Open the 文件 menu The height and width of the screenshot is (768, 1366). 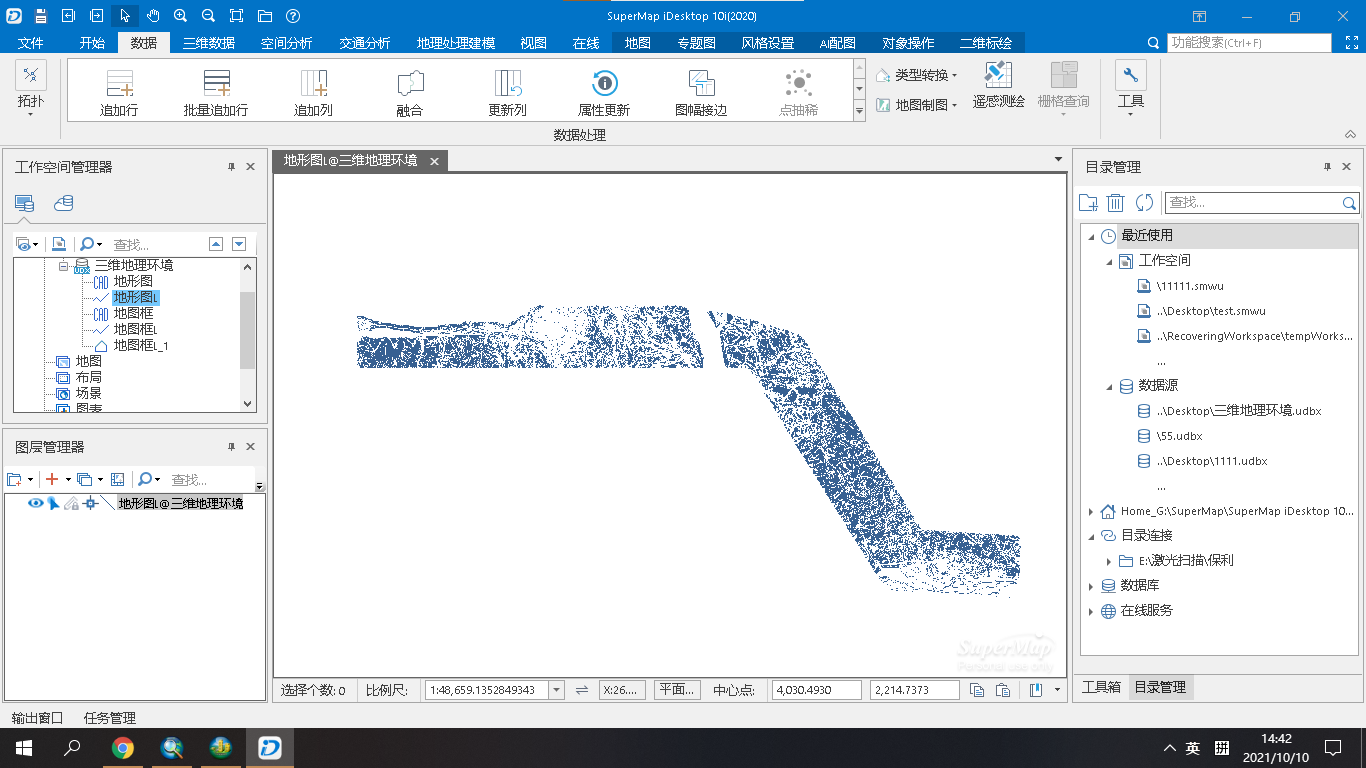point(31,43)
